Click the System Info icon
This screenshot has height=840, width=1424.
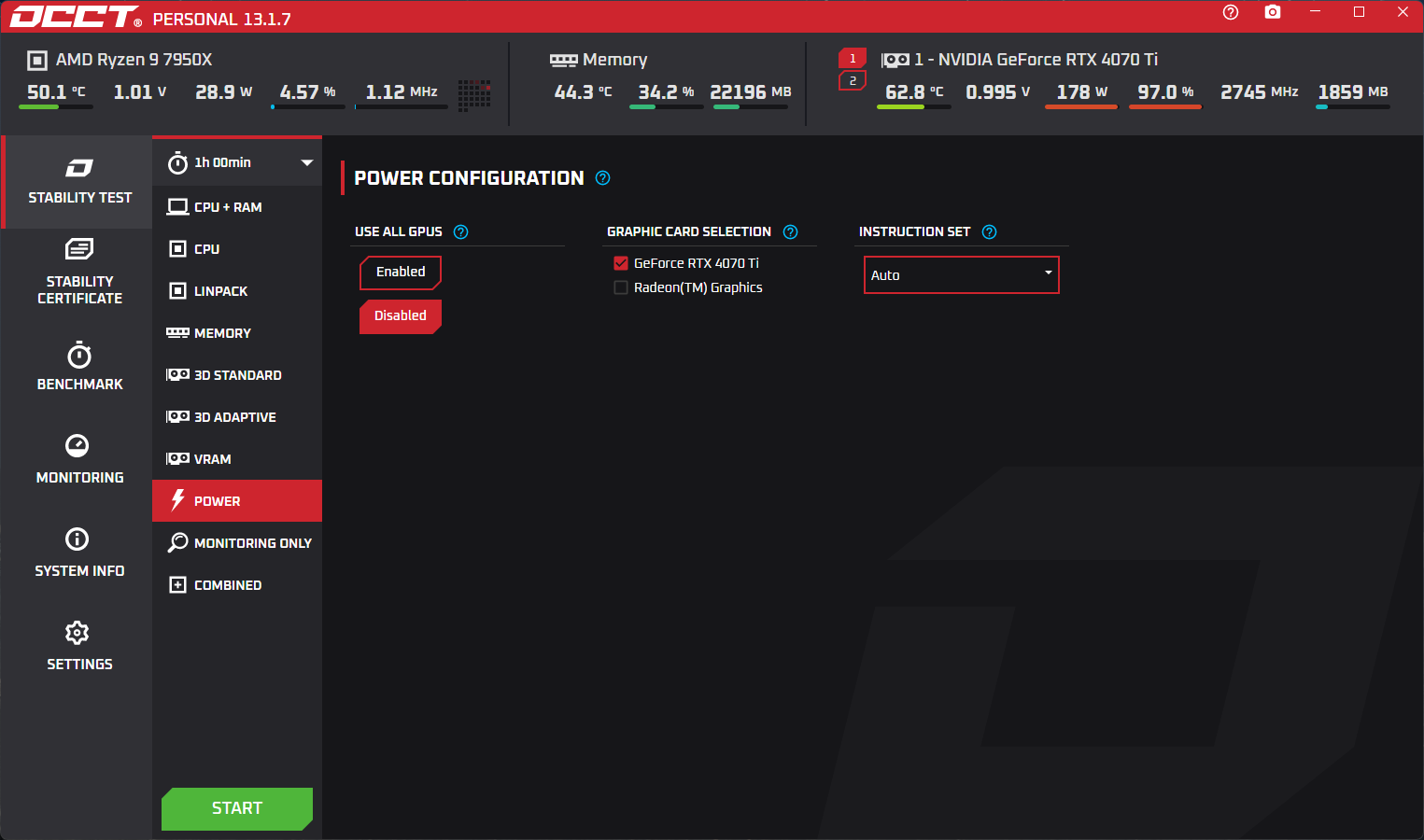coord(78,539)
